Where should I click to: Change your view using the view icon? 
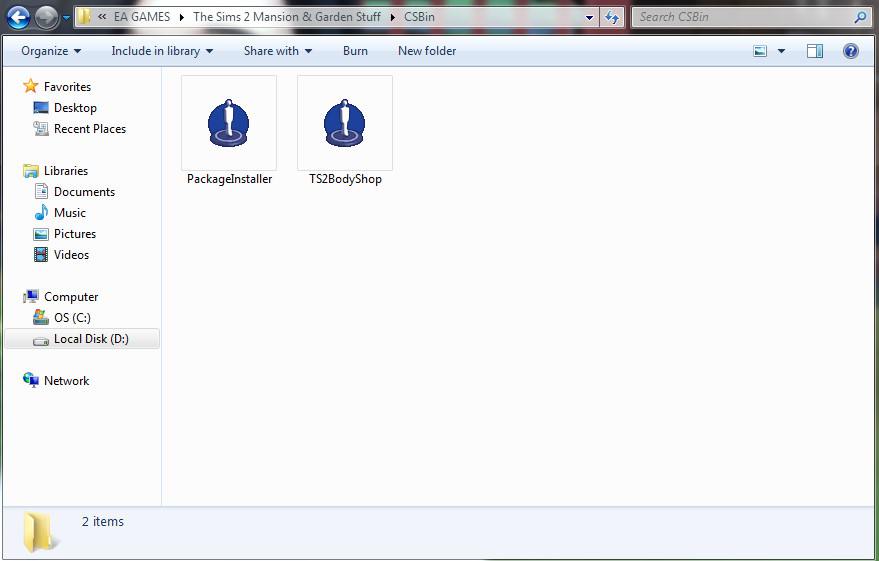[x=760, y=52]
